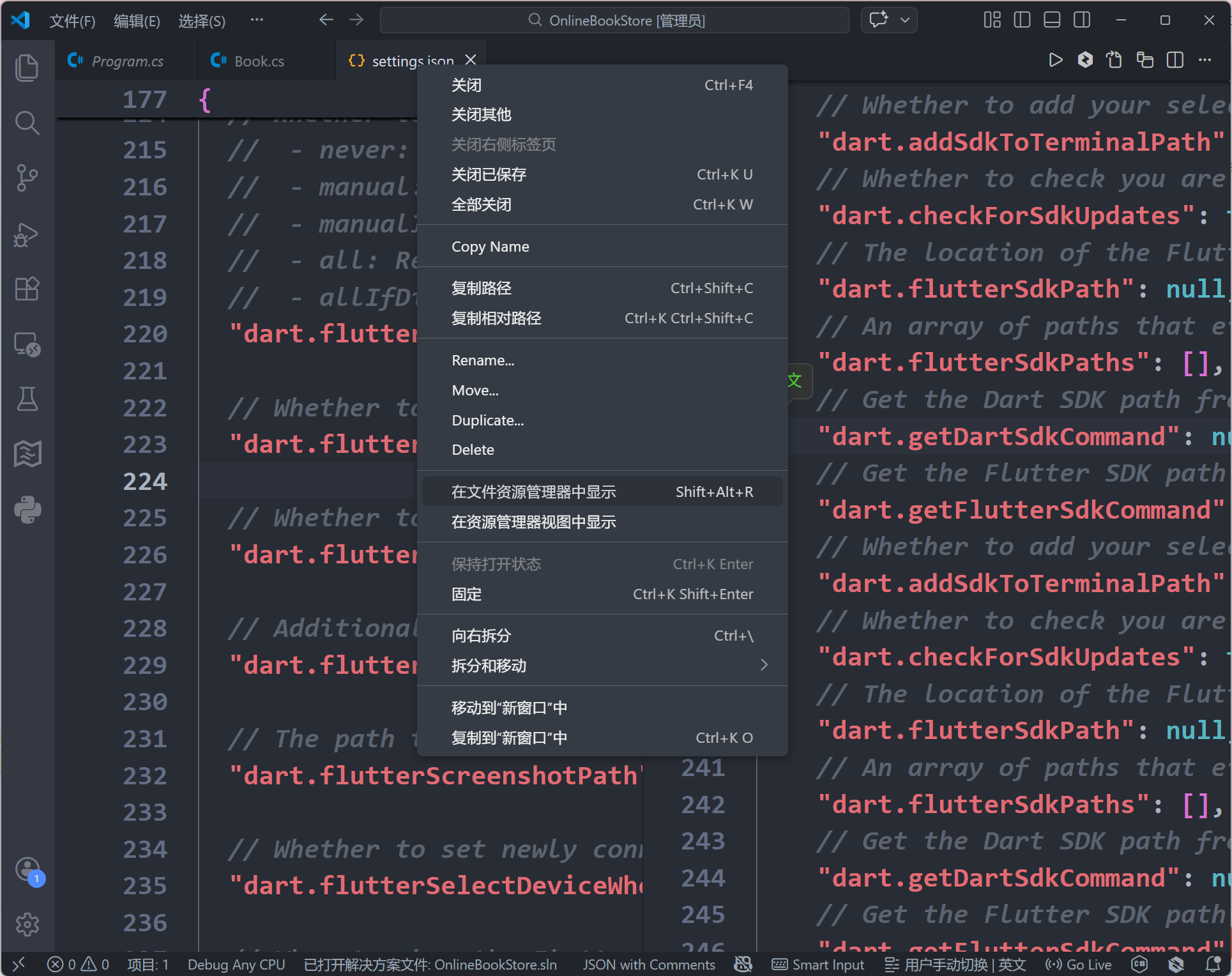Toggle Go Live server

click(x=1078, y=964)
